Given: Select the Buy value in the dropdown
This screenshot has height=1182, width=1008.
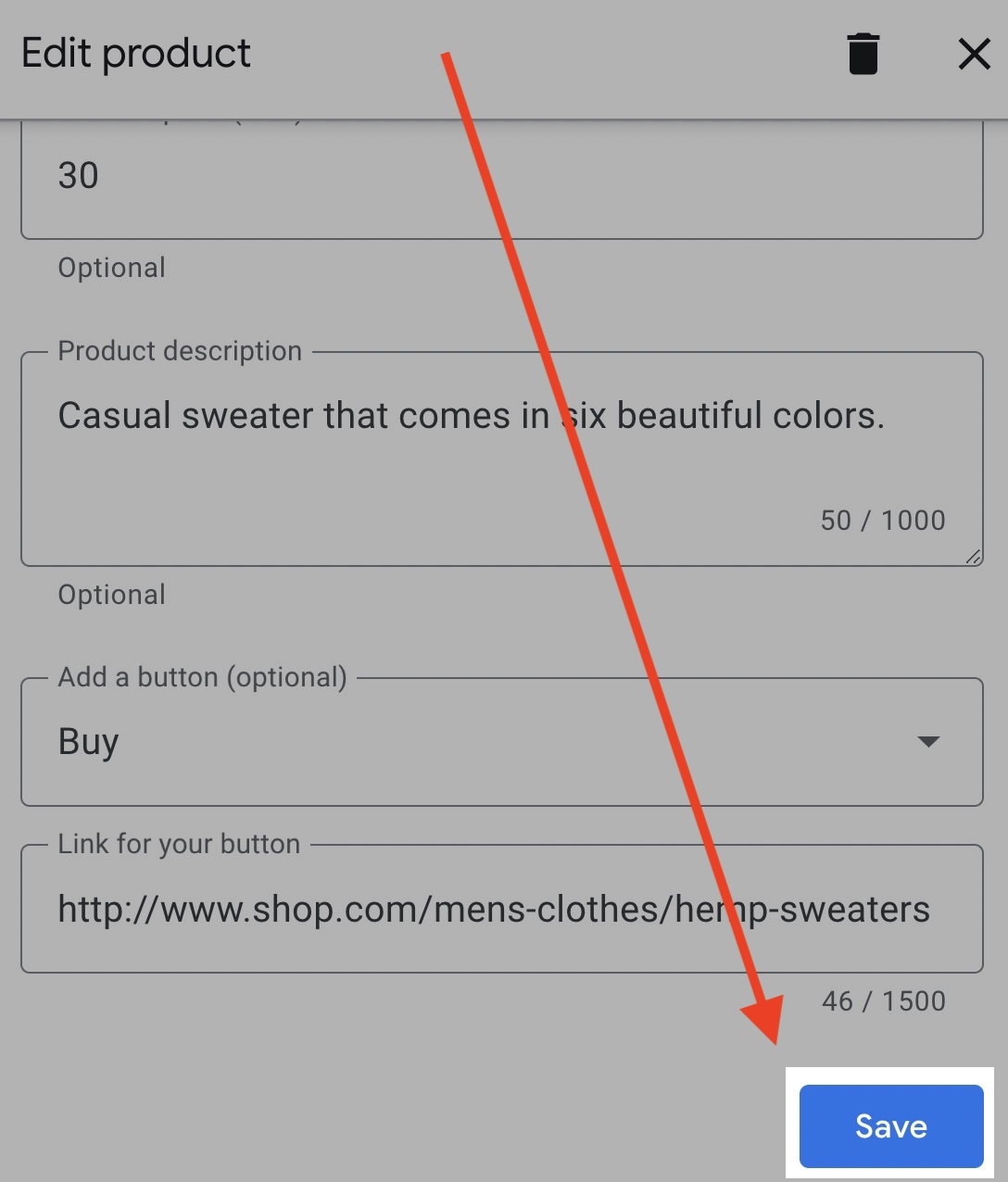Looking at the screenshot, I should point(89,742).
